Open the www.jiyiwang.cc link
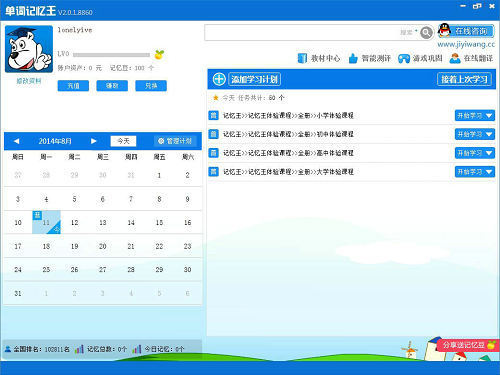 (x=466, y=44)
